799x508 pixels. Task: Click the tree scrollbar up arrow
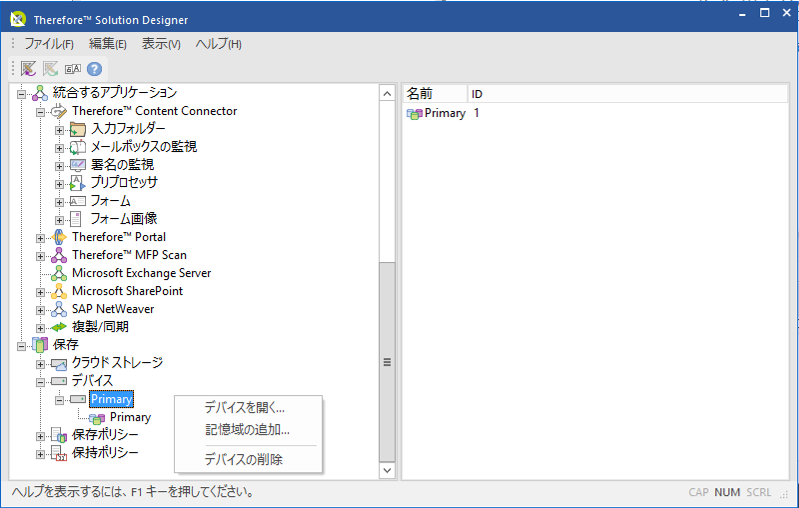(x=387, y=94)
